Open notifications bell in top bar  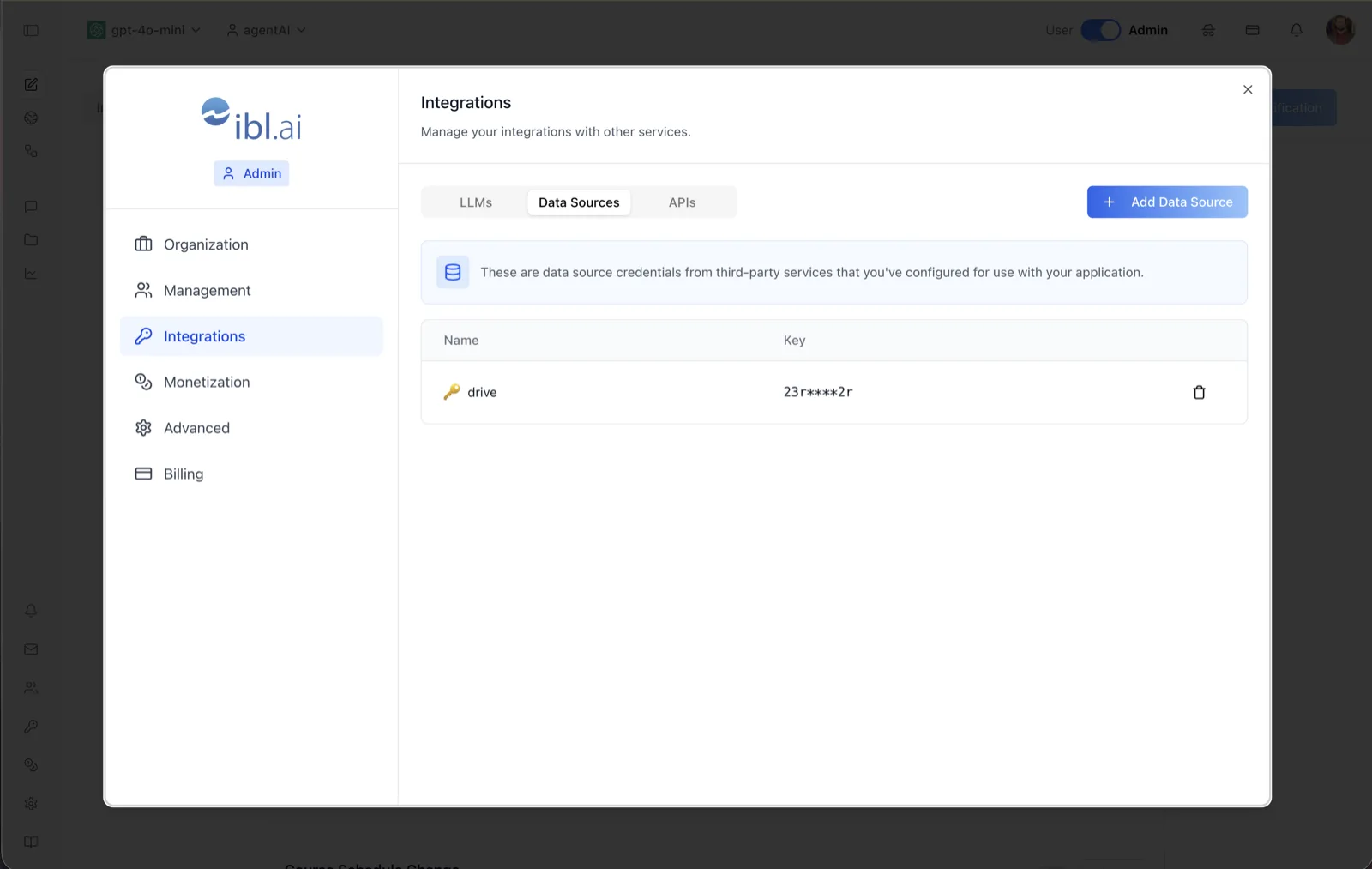[1296, 30]
